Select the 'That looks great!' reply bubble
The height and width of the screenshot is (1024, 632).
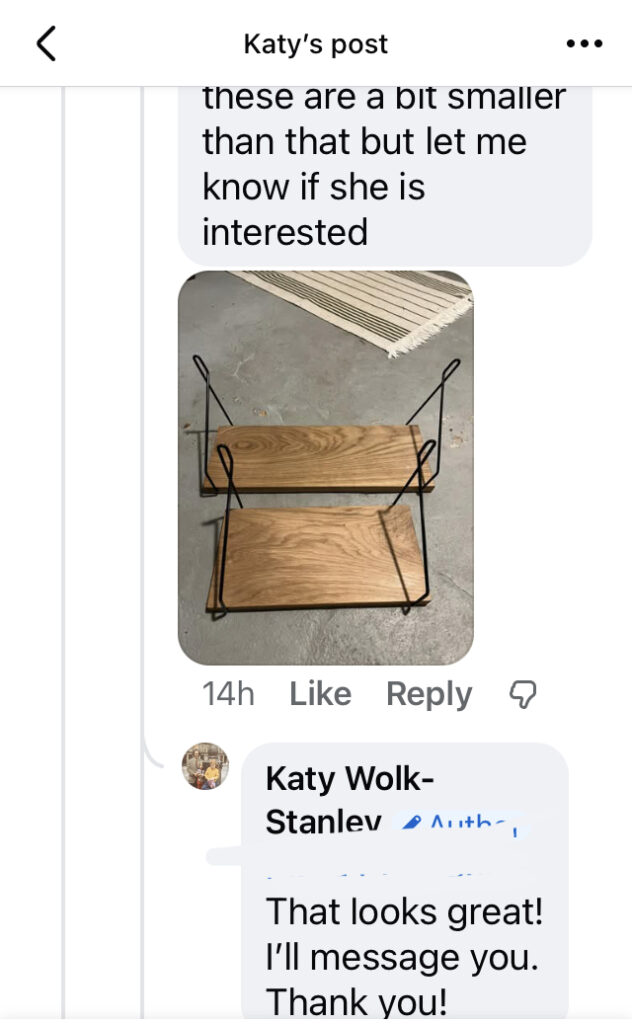[x=405, y=882]
